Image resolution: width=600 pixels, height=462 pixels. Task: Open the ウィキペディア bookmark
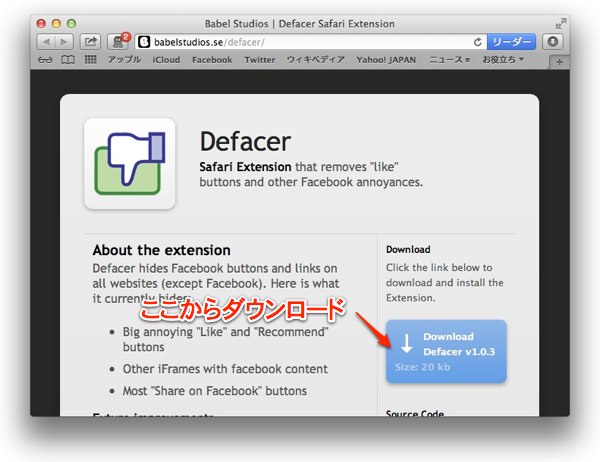(316, 60)
